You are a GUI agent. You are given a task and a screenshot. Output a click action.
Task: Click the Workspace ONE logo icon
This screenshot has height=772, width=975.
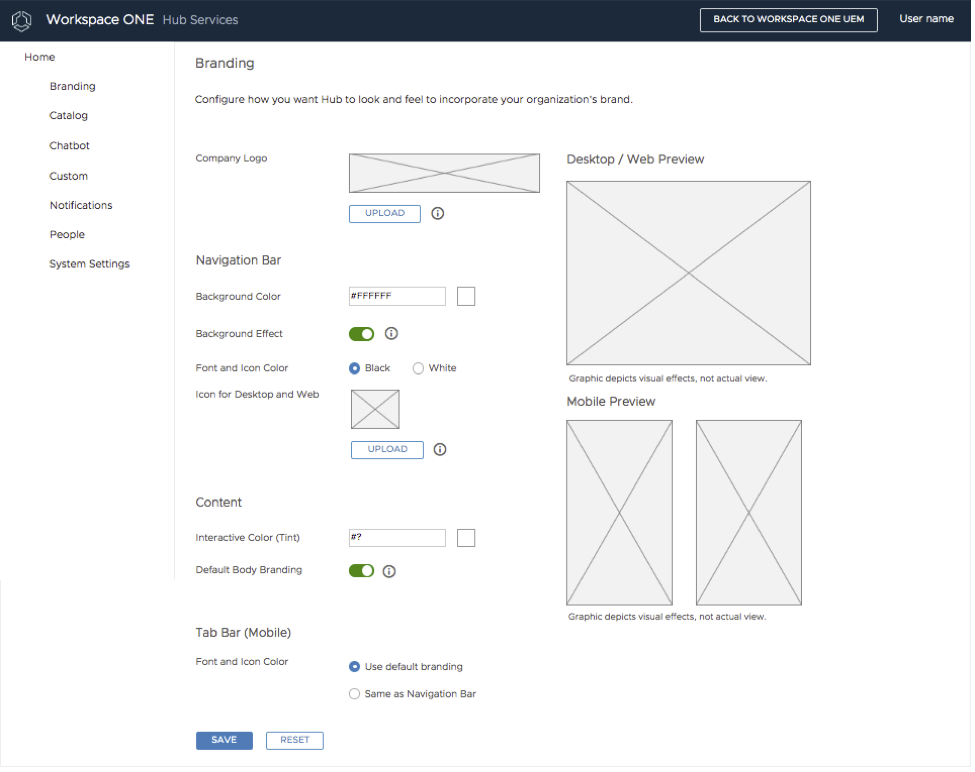[22, 21]
